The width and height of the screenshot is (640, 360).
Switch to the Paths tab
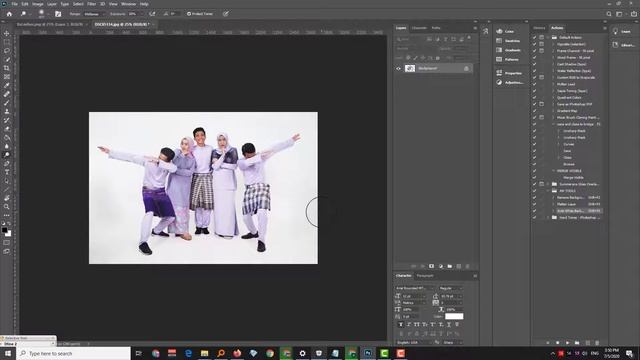coord(436,28)
